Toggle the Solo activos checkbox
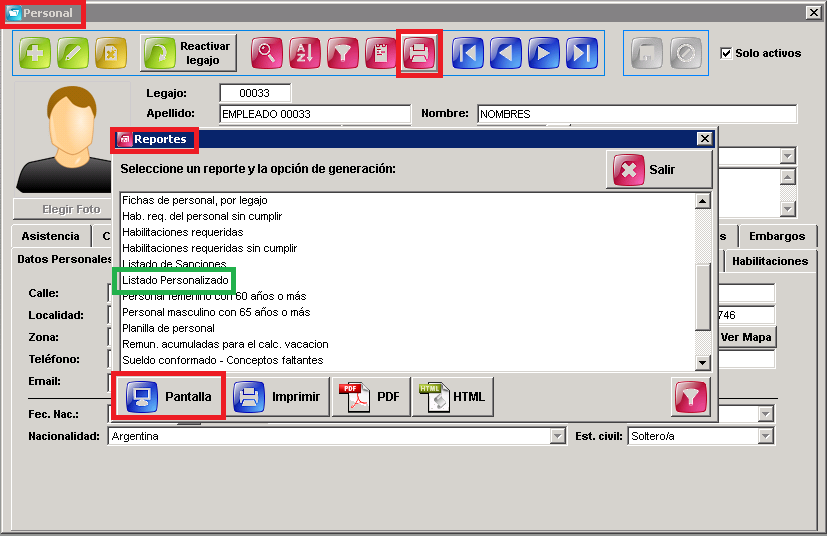 (726, 53)
